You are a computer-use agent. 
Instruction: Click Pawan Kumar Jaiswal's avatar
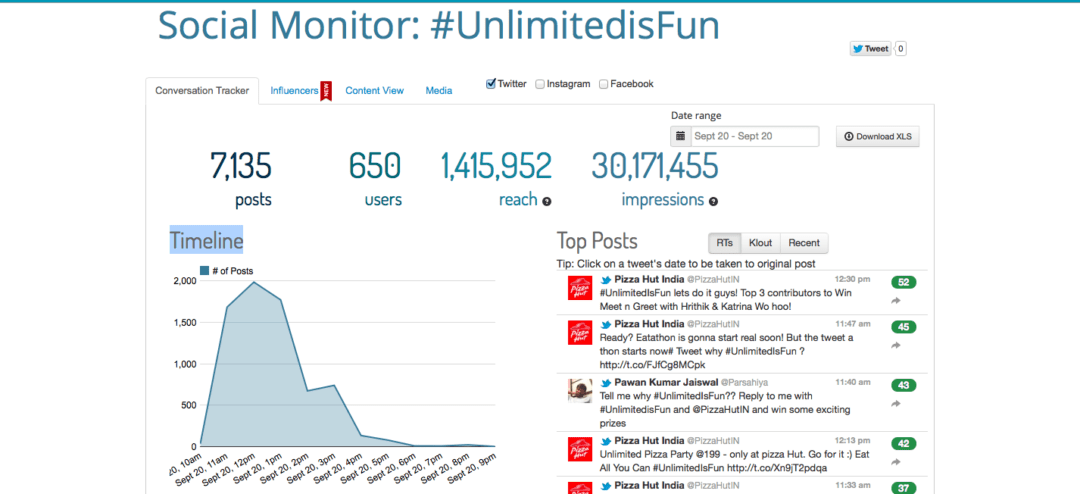click(x=580, y=390)
